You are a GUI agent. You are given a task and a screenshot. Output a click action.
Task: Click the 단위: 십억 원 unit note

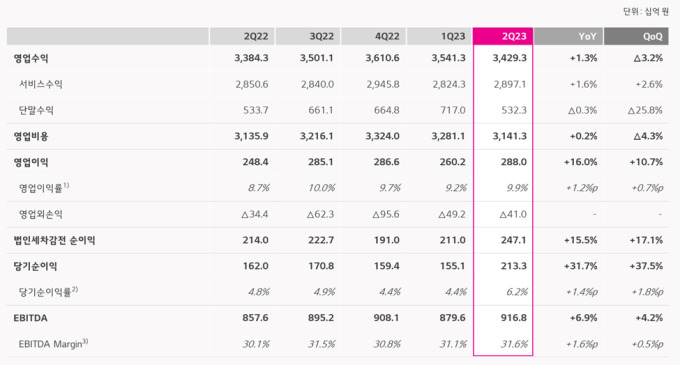(646, 12)
